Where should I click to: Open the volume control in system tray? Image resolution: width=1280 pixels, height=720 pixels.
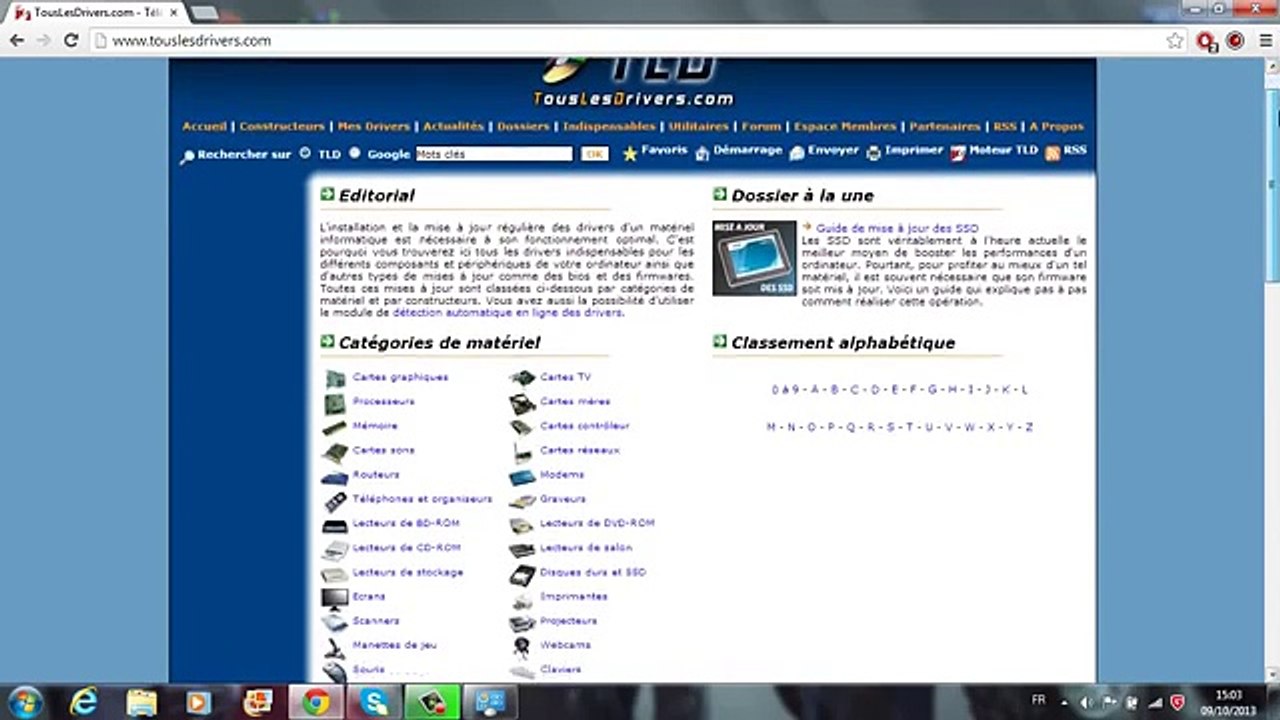click(1086, 702)
